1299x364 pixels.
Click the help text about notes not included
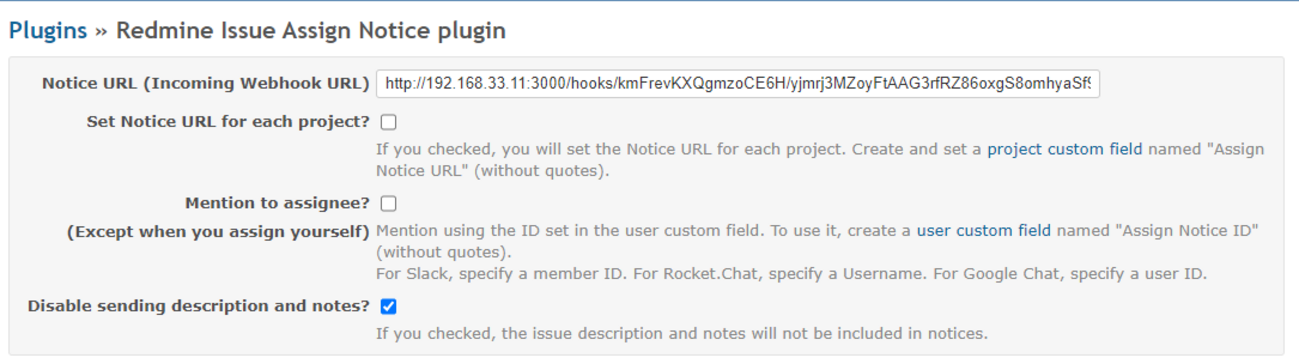point(682,333)
